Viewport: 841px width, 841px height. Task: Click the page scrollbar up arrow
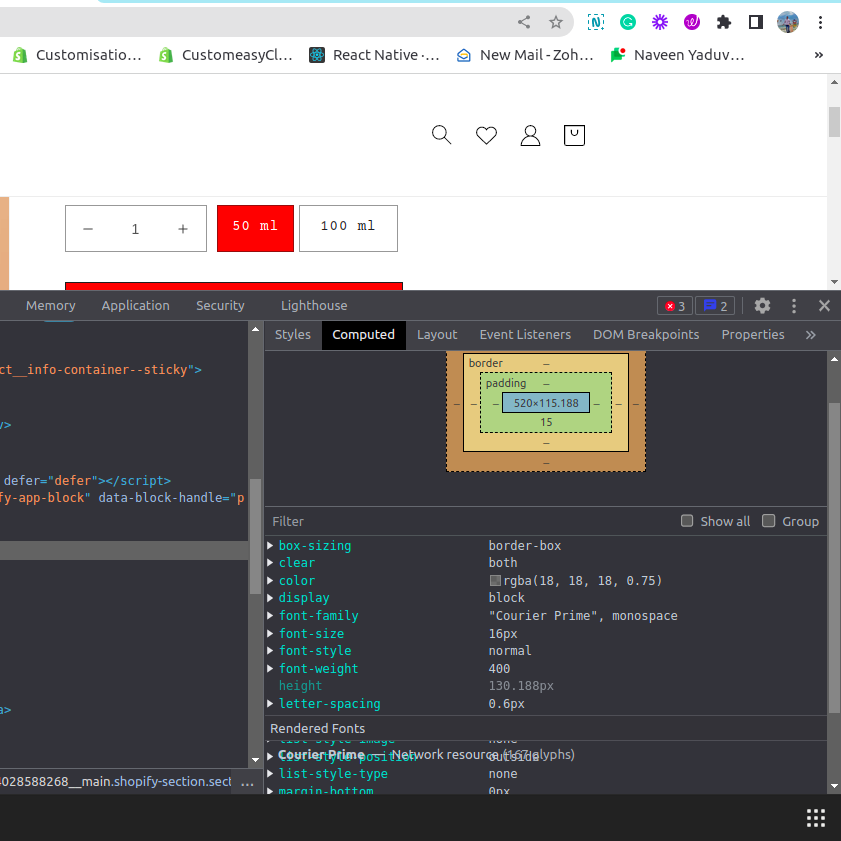[x=834, y=82]
